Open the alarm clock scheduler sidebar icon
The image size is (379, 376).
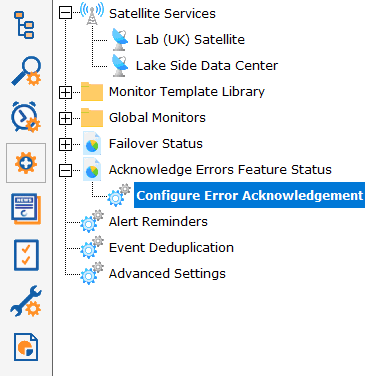(26, 117)
